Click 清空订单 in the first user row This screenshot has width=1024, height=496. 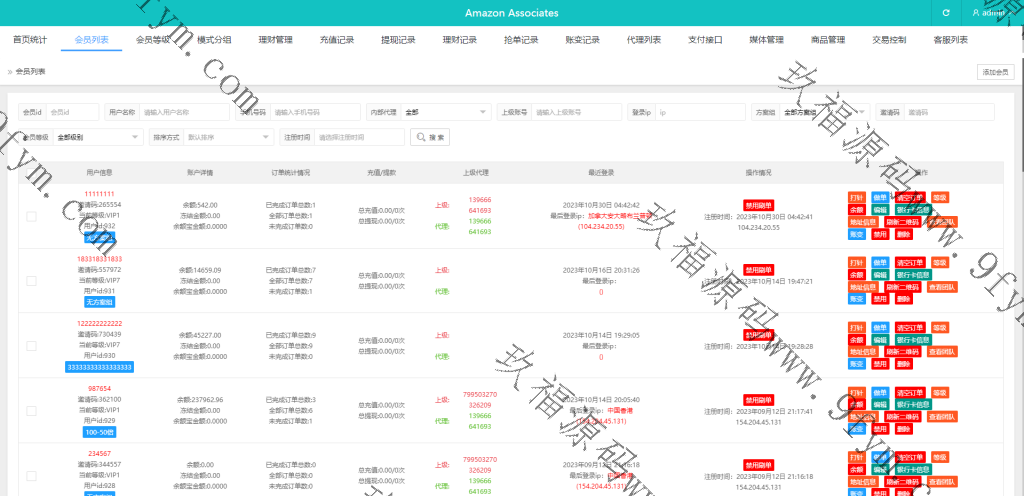[909, 198]
